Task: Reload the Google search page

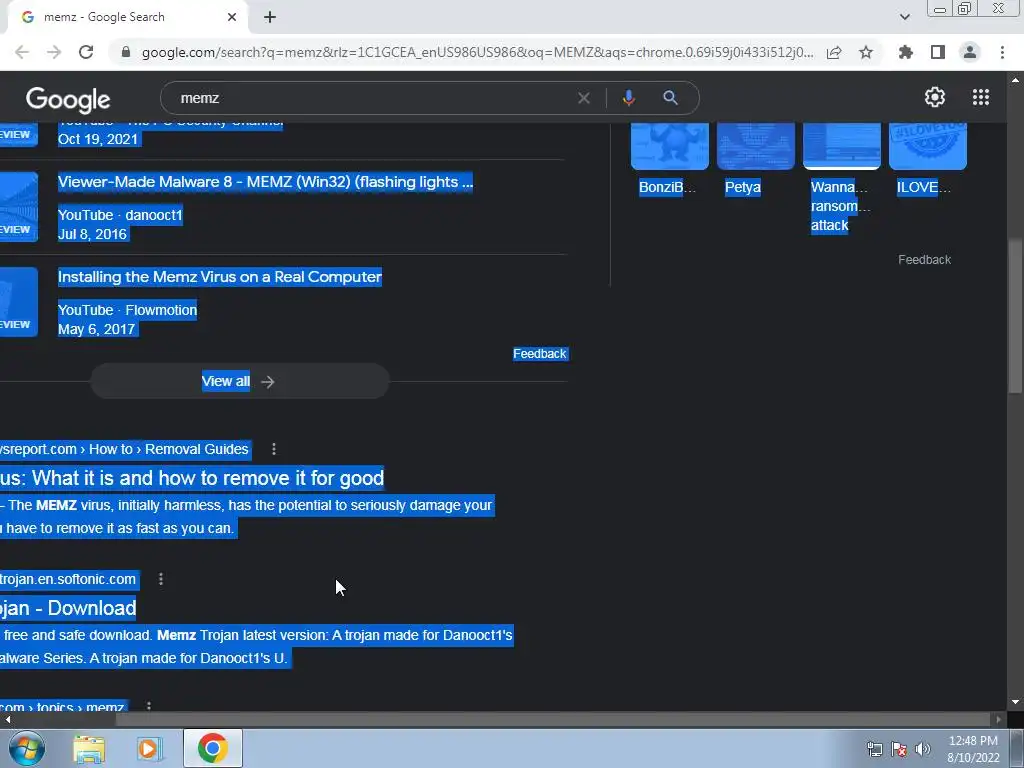Action: point(86,52)
